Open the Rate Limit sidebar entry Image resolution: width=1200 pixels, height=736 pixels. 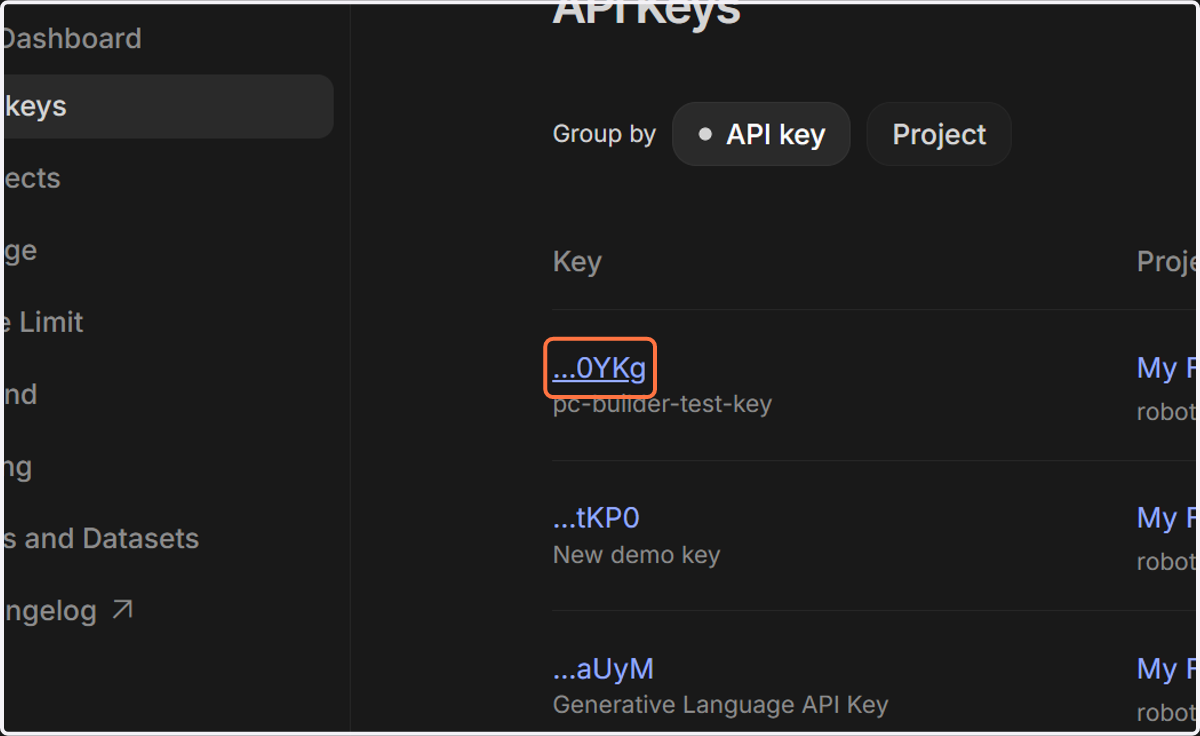coord(43,322)
